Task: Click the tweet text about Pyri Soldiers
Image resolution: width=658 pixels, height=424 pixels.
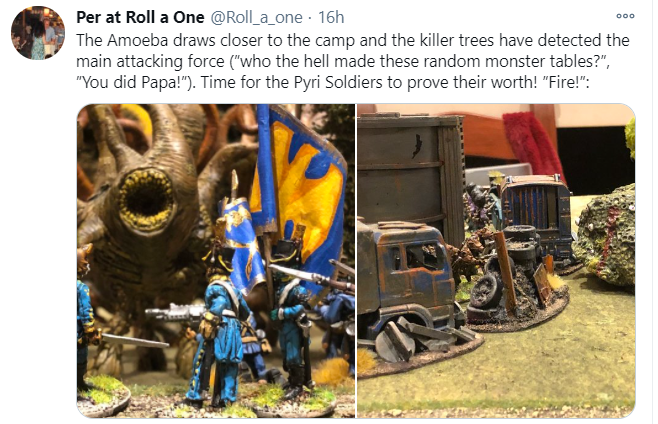Action: pyautogui.click(x=352, y=61)
